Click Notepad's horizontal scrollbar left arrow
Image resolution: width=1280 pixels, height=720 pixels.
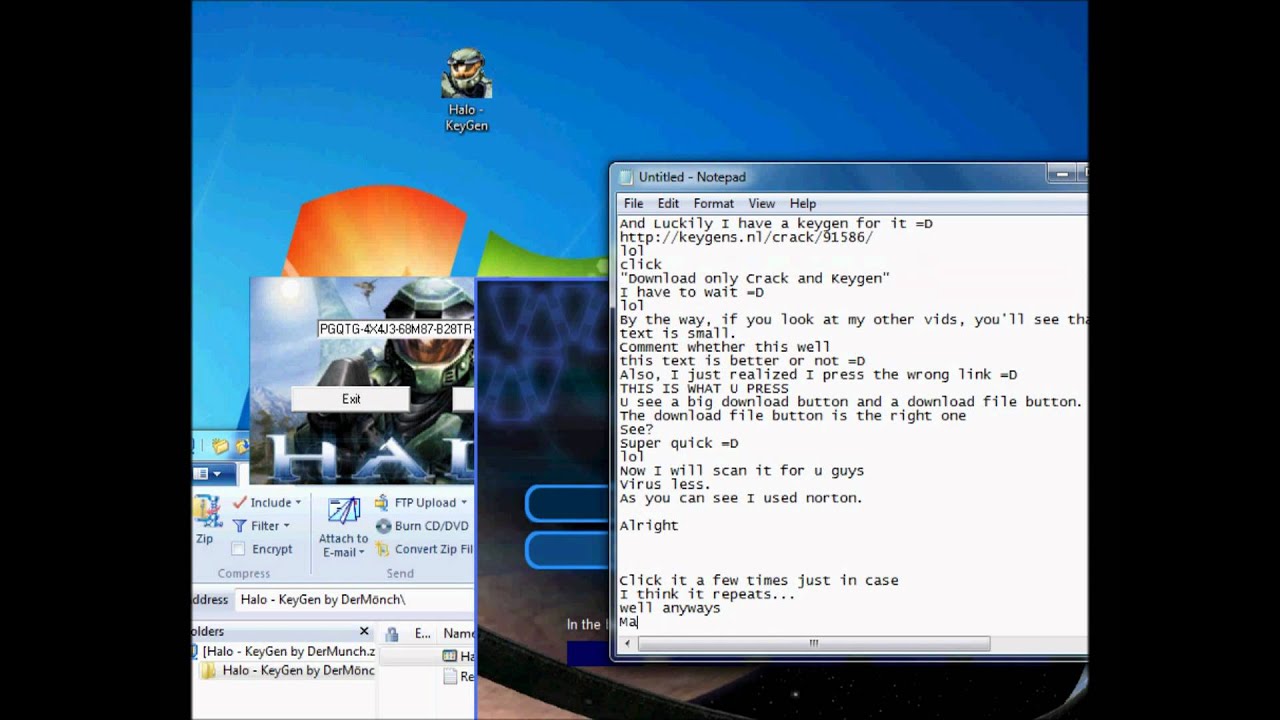tap(628, 643)
